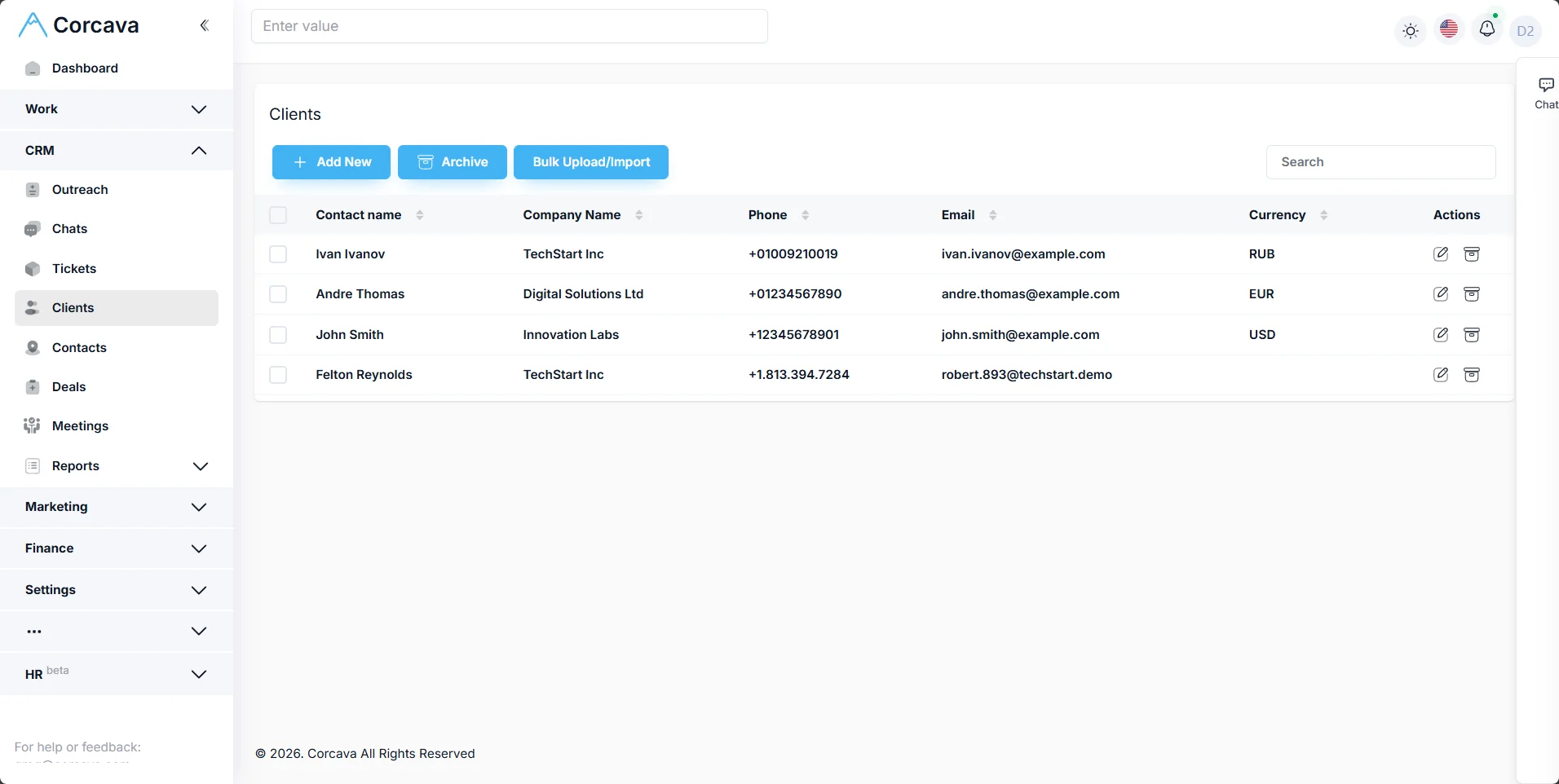Image resolution: width=1559 pixels, height=784 pixels.
Task: Open the Deals section
Action: [68, 386]
